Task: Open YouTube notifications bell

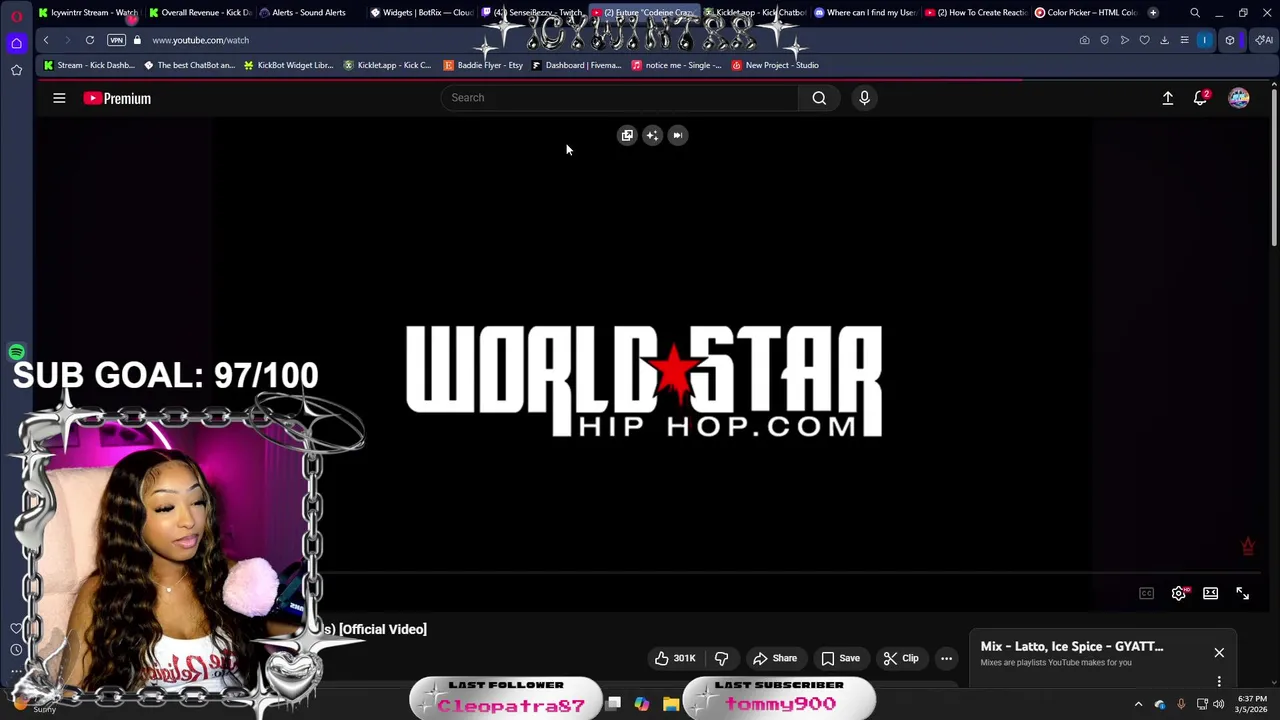Action: click(1200, 98)
